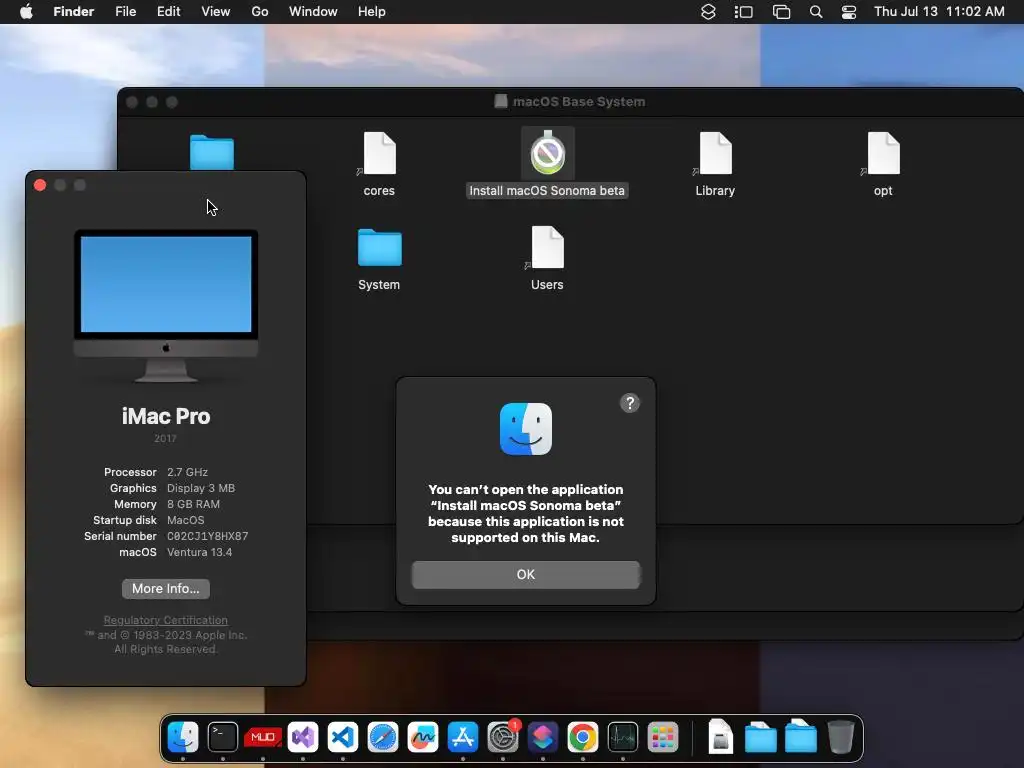This screenshot has height=768, width=1024.
Task: Open the Regulatory Certification link
Action: pyautogui.click(x=166, y=620)
